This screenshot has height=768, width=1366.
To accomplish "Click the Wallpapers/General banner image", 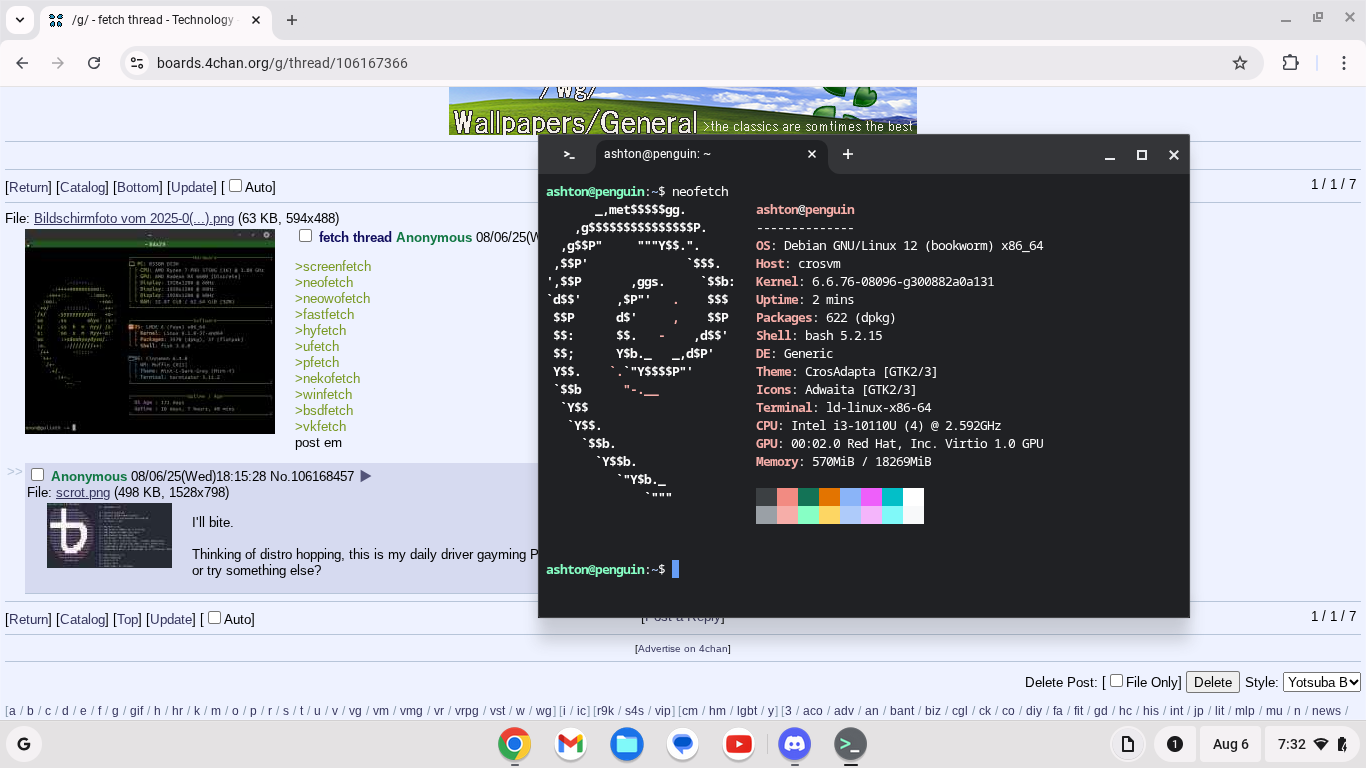I will tap(683, 110).
